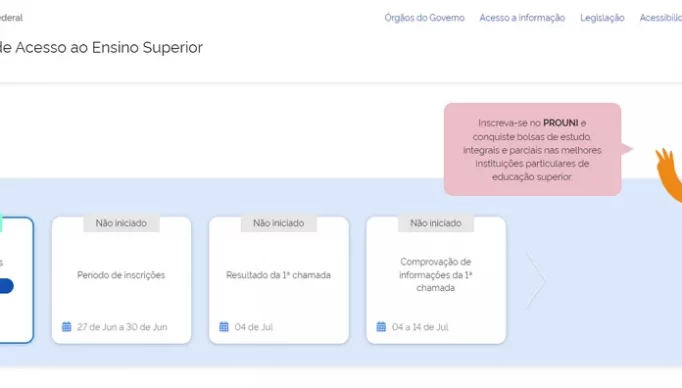Click the date text 27 de Jun a 30 de Jun
Image resolution: width=682 pixels, height=388 pixels.
[122, 327]
